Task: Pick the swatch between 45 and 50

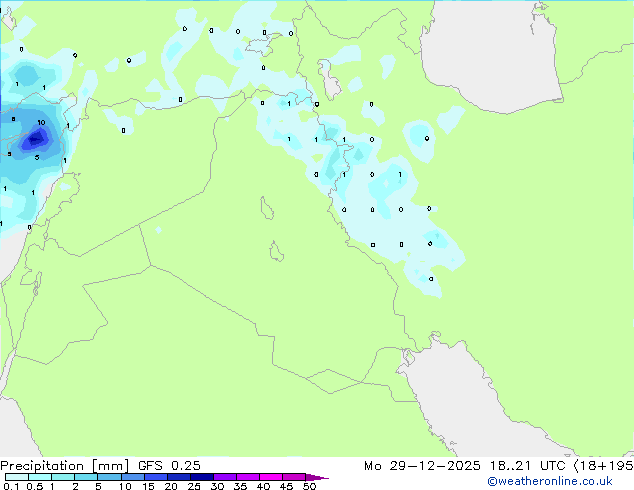Action: tap(294, 477)
